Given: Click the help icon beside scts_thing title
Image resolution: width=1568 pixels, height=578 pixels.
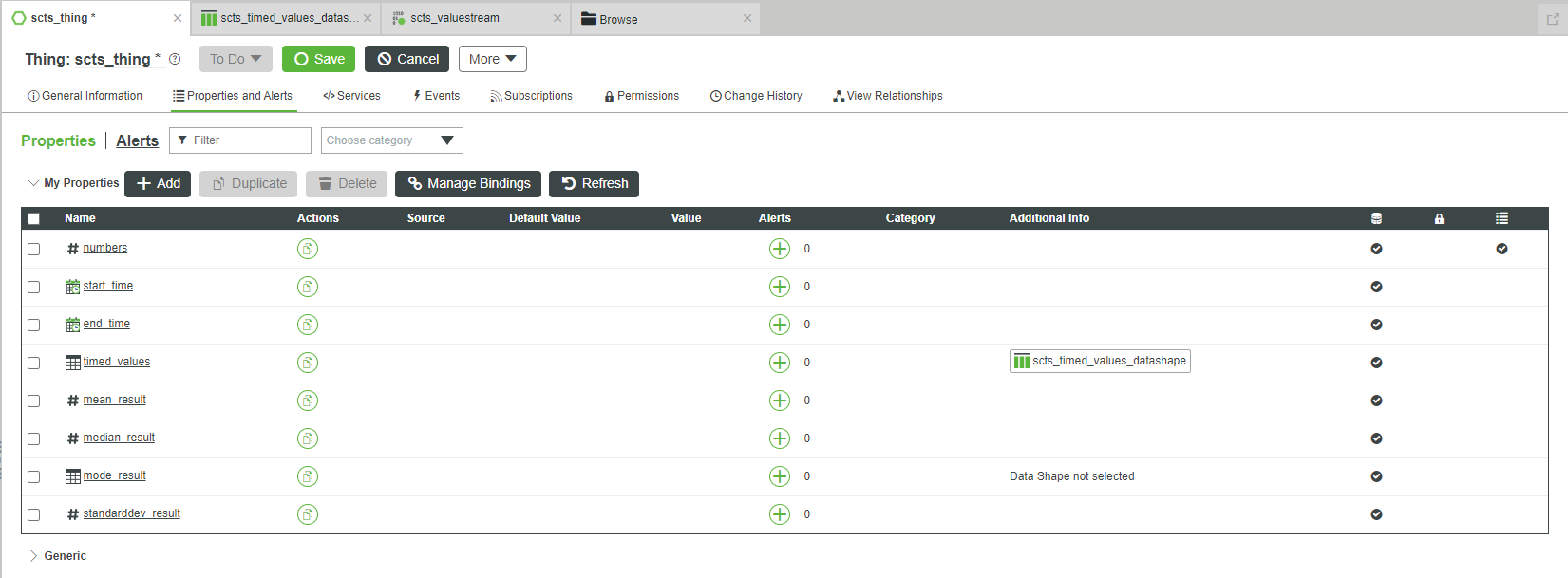Looking at the screenshot, I should click(175, 59).
